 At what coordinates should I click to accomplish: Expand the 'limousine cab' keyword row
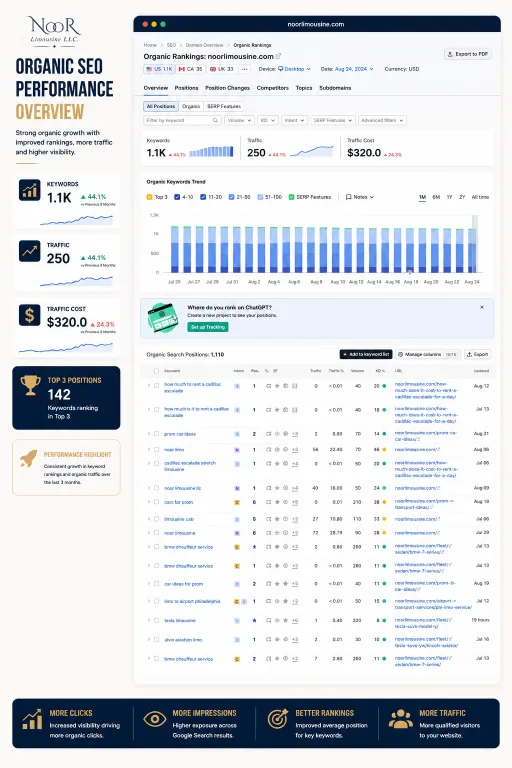pos(149,519)
